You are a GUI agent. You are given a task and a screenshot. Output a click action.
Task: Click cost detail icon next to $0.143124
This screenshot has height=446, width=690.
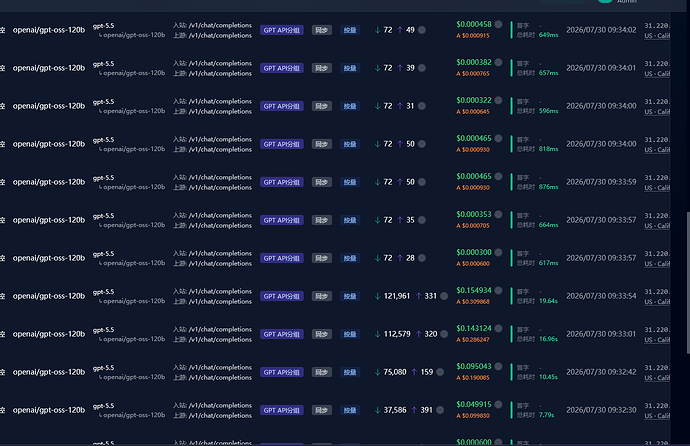pos(498,328)
